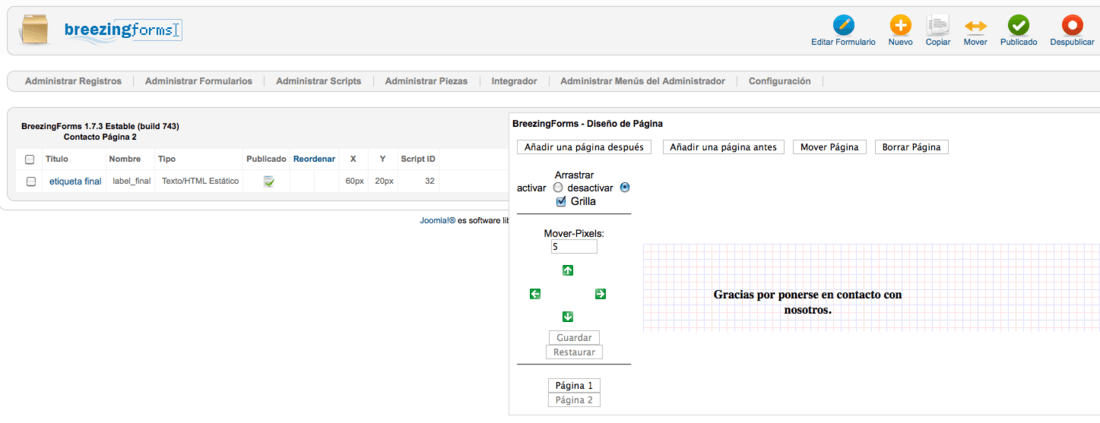Click the Nuevo plus icon

pos(900,25)
